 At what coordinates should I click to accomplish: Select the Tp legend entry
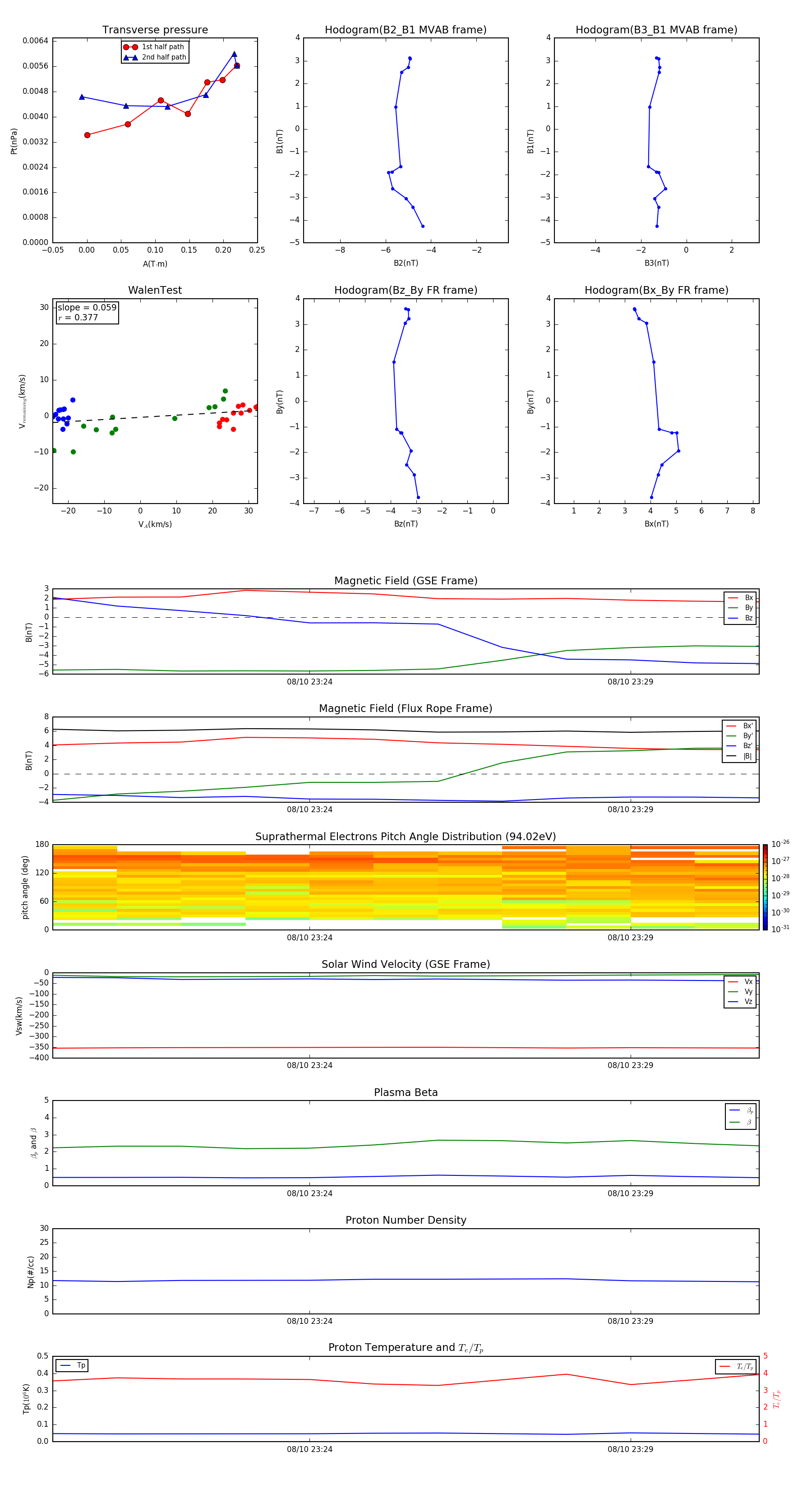(x=72, y=1365)
